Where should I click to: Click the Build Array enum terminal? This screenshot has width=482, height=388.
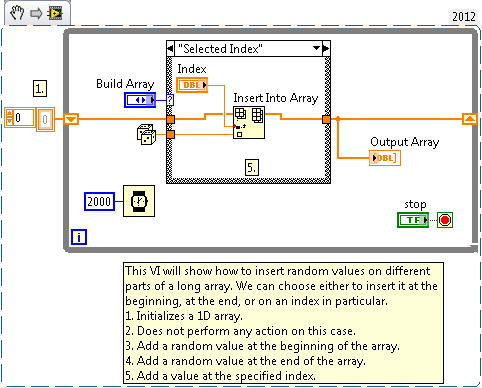click(140, 100)
